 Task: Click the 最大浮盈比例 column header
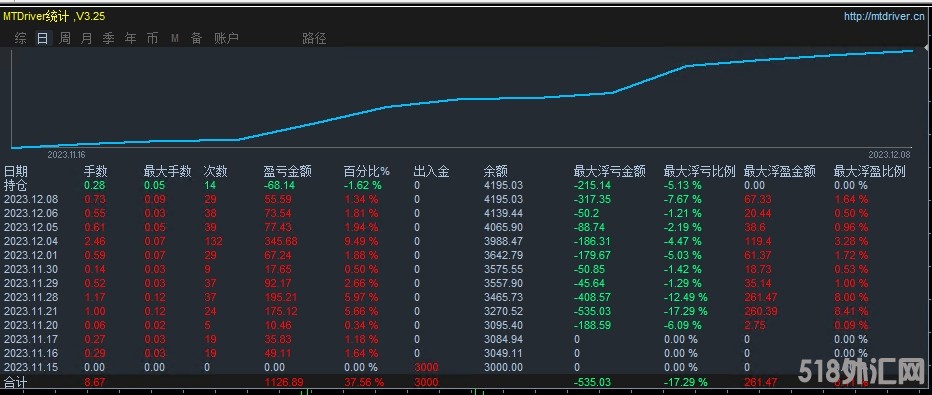(x=870, y=172)
